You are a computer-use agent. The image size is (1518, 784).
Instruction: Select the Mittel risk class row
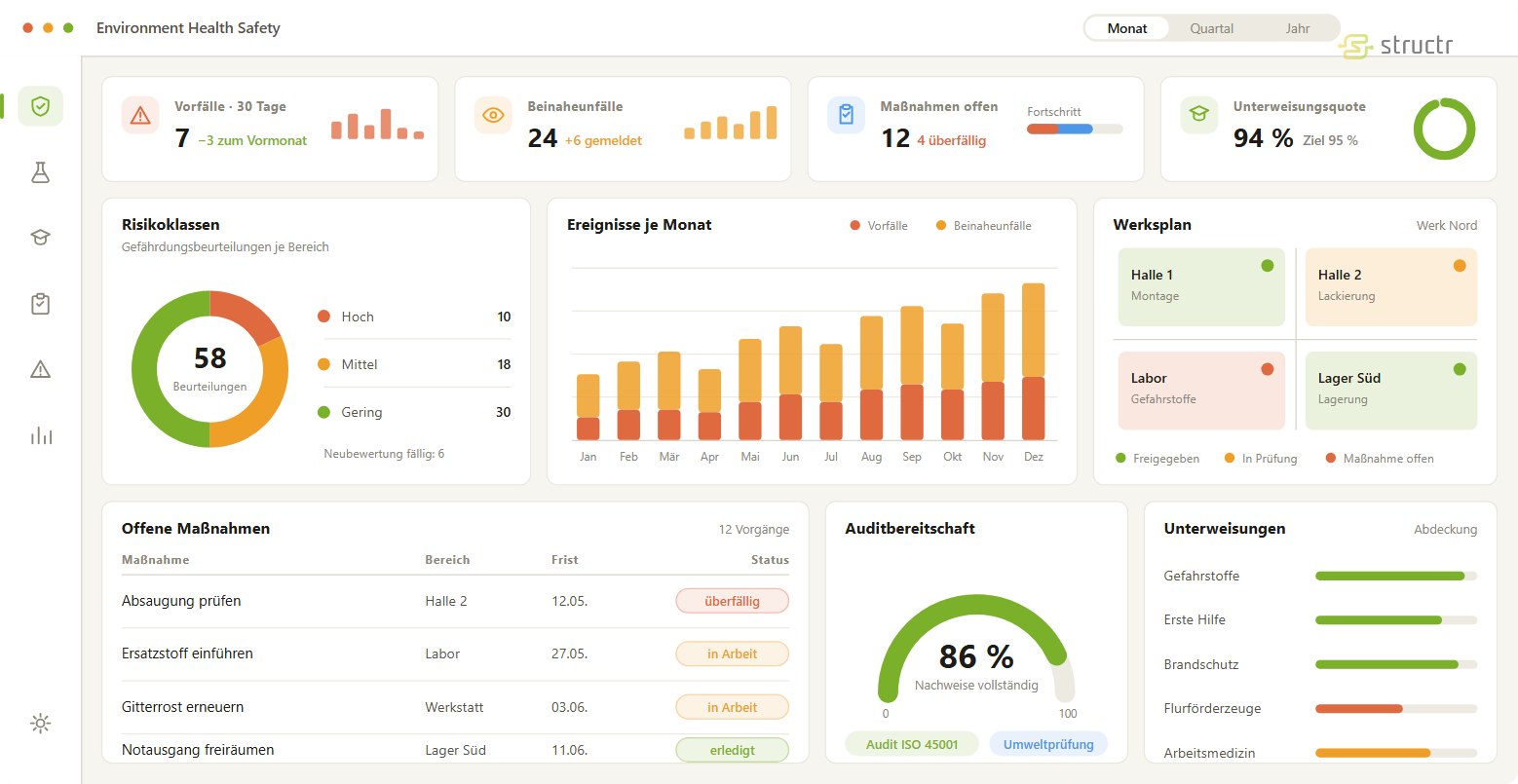click(414, 364)
